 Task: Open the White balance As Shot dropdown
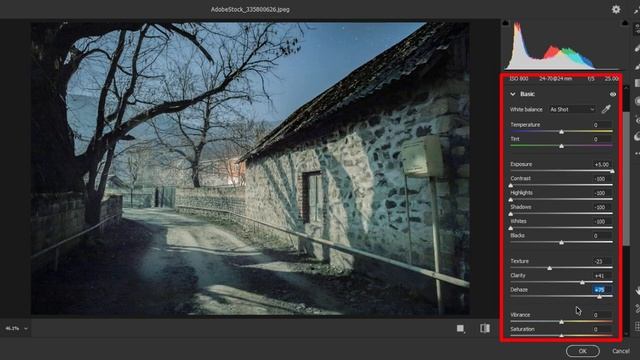[x=571, y=109]
